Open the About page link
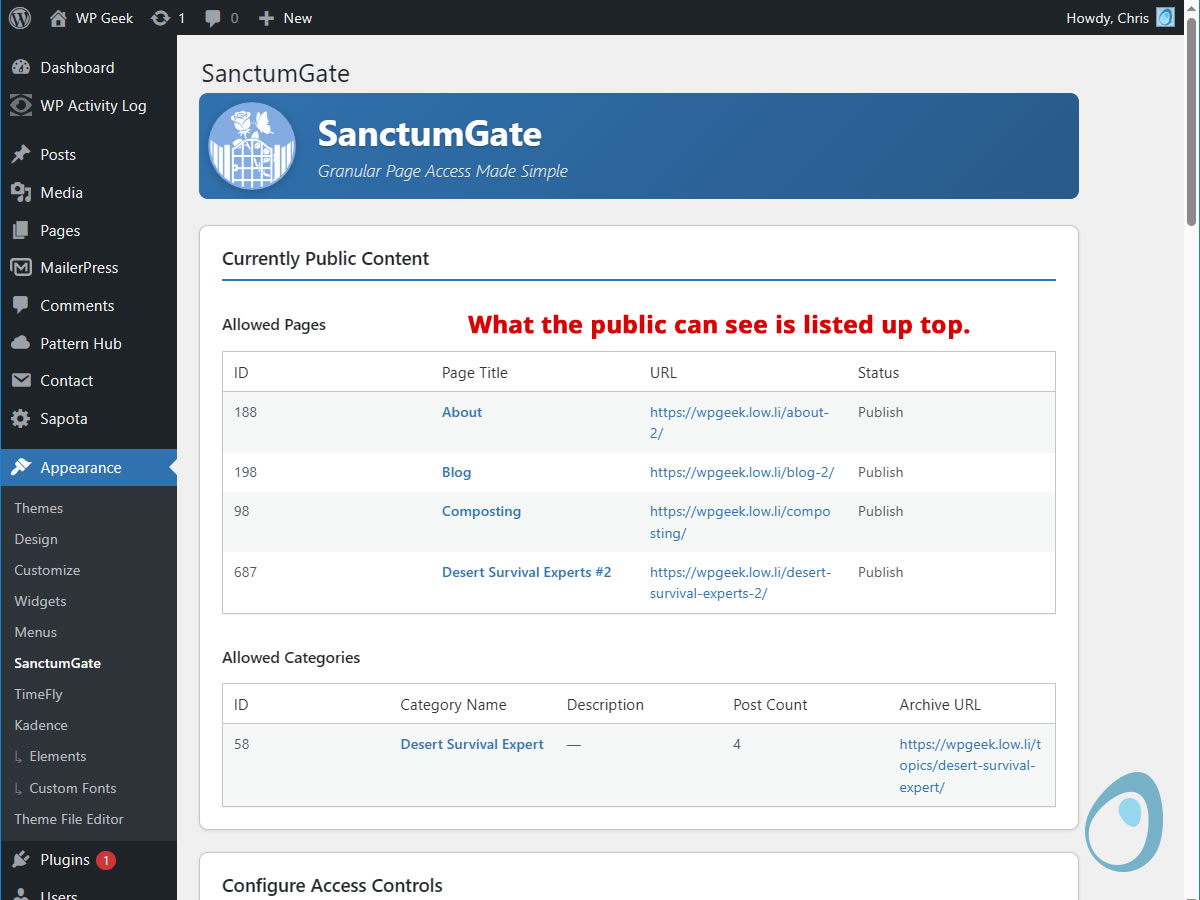 pyautogui.click(x=461, y=411)
